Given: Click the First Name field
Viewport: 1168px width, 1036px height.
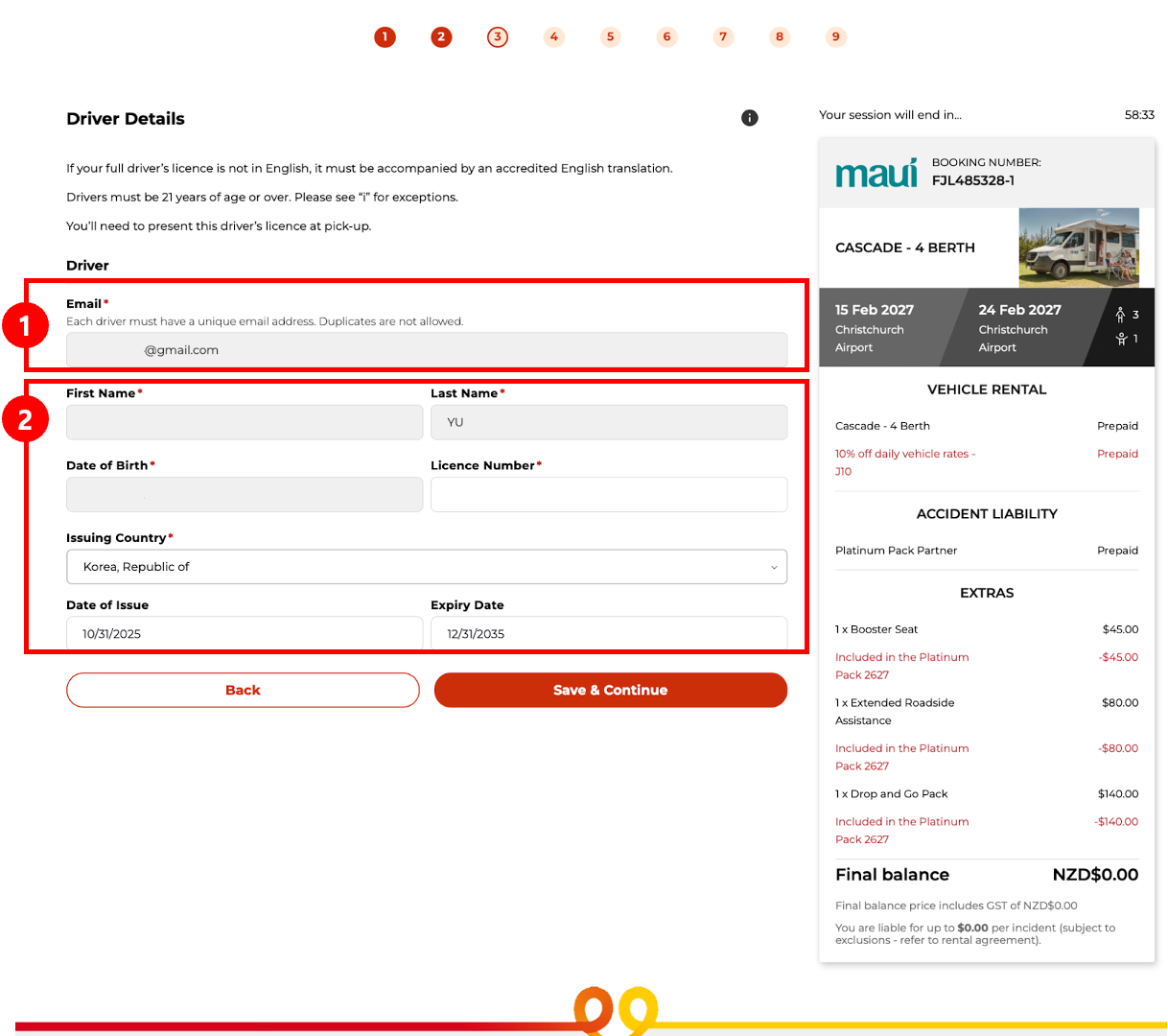Looking at the screenshot, I should coord(245,422).
